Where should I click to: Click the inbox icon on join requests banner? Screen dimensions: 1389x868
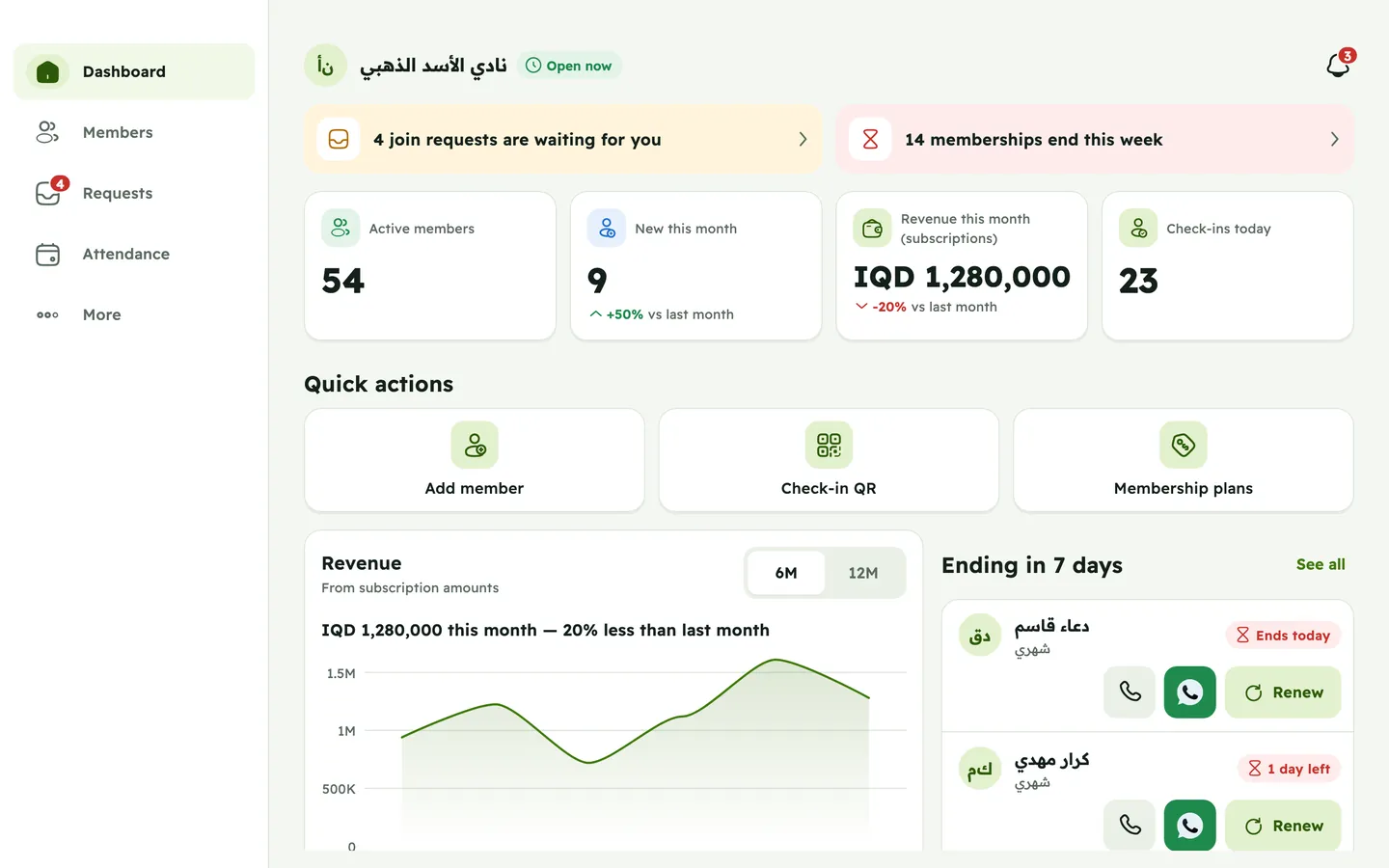pyautogui.click(x=339, y=139)
